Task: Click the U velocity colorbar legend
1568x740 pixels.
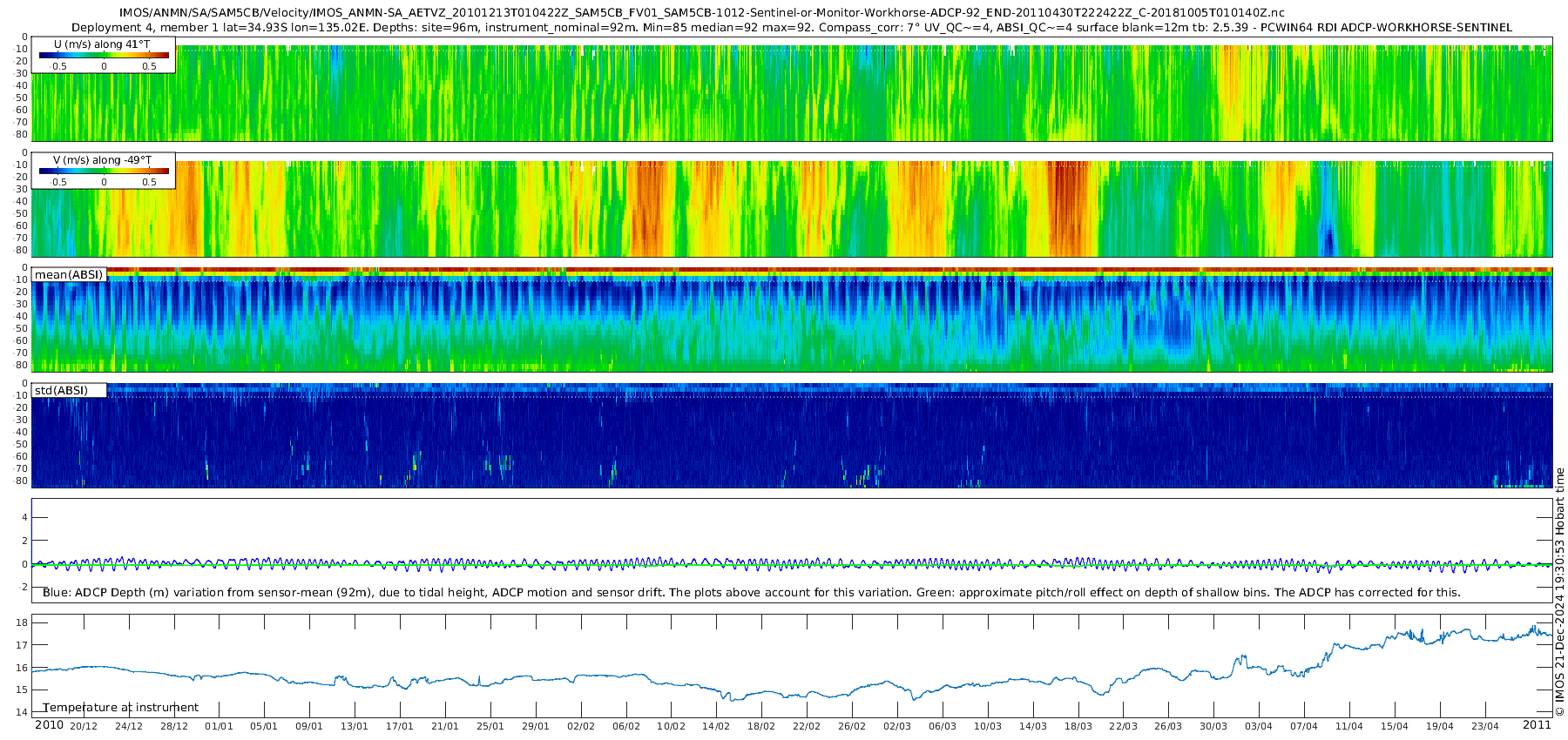Action: 104,56
